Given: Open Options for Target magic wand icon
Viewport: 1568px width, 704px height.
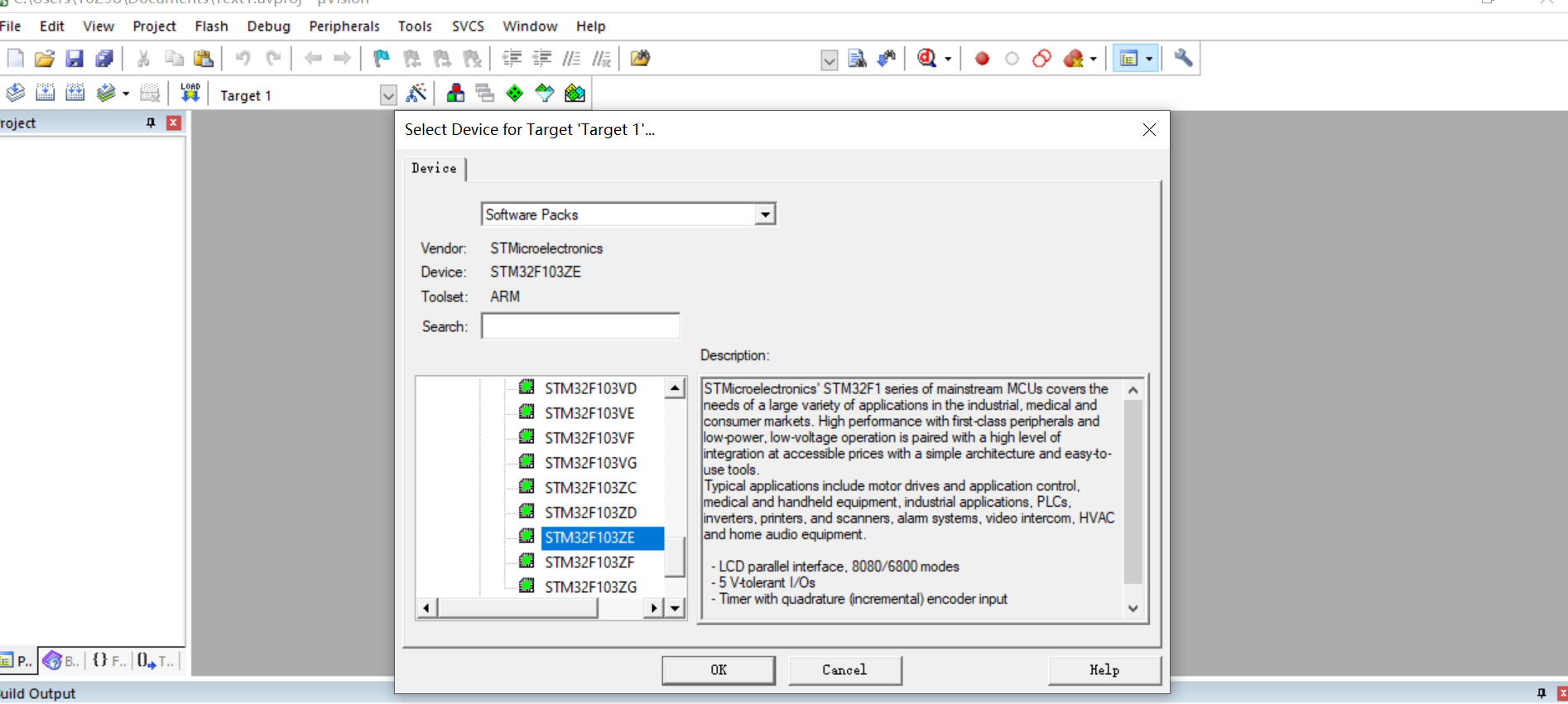Looking at the screenshot, I should coord(416,93).
